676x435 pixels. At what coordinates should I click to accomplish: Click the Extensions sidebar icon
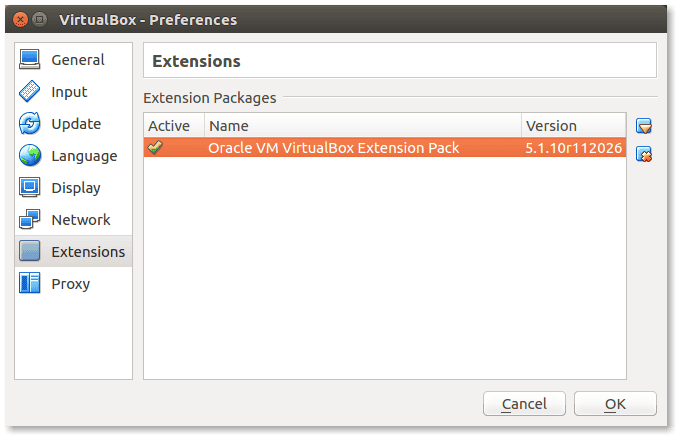(29, 251)
